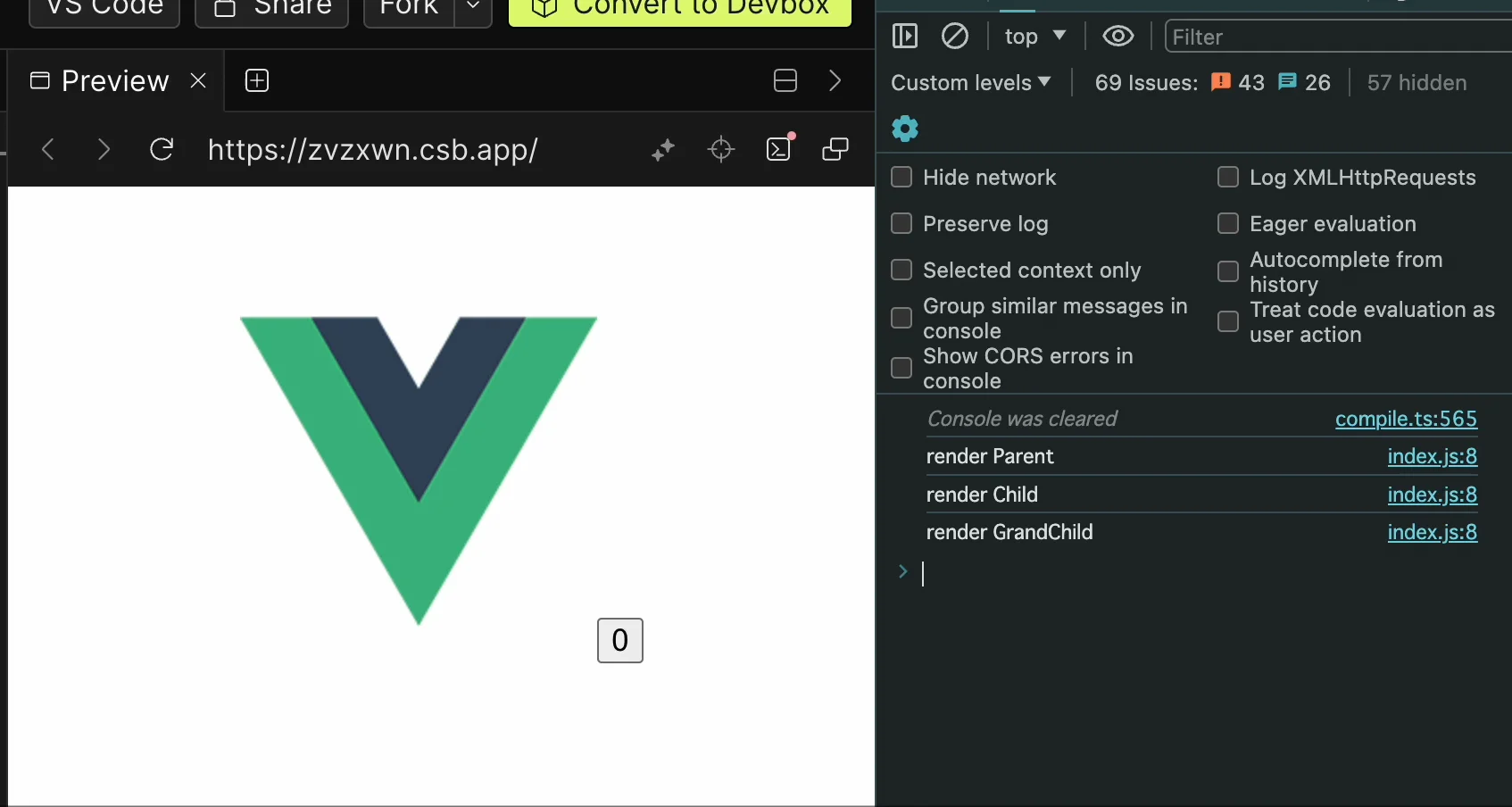This screenshot has width=1512, height=807.
Task: Click the 43 breaking-change issues badge
Action: point(1238,83)
